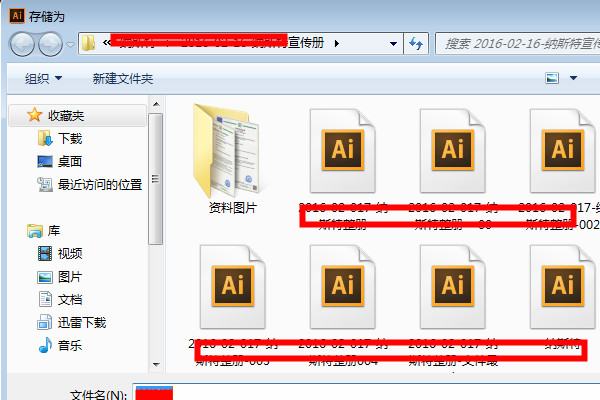600x400 pixels.
Task: Expand the arrow after 宣传册 in the path
Action: tap(337, 43)
